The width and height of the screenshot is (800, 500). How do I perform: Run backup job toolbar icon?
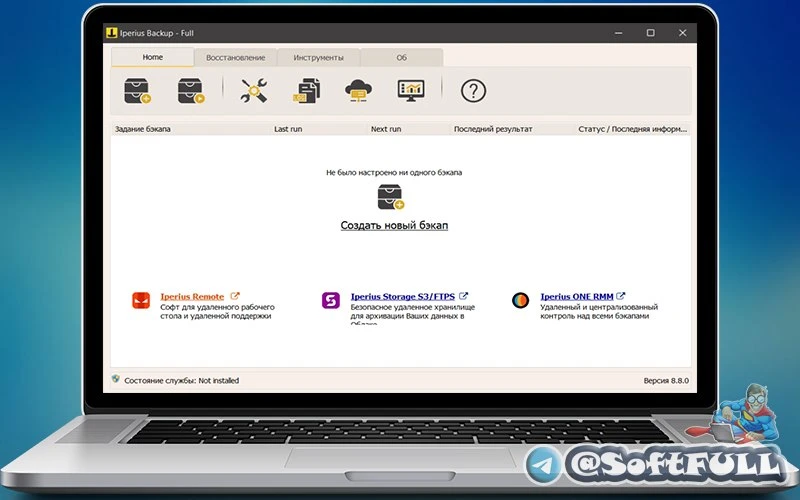point(191,91)
